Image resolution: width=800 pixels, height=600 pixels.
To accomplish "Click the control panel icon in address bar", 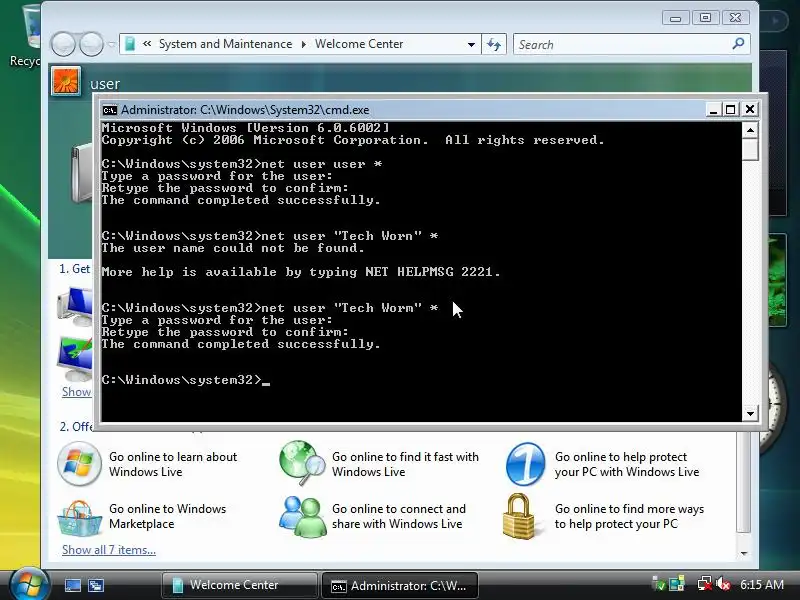I will (130, 44).
